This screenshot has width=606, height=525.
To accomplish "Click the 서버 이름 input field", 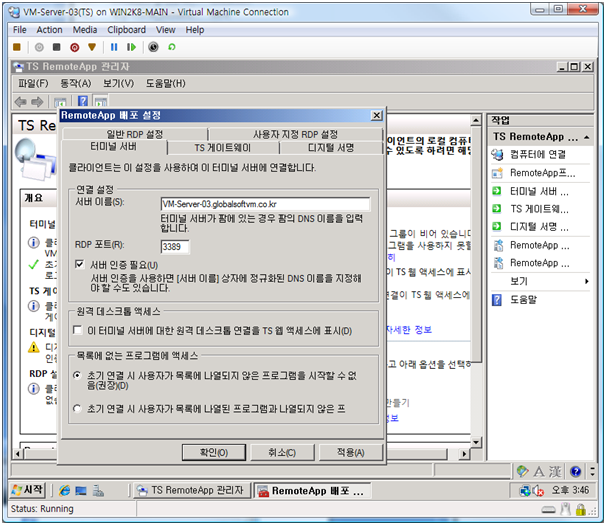I will [x=265, y=204].
